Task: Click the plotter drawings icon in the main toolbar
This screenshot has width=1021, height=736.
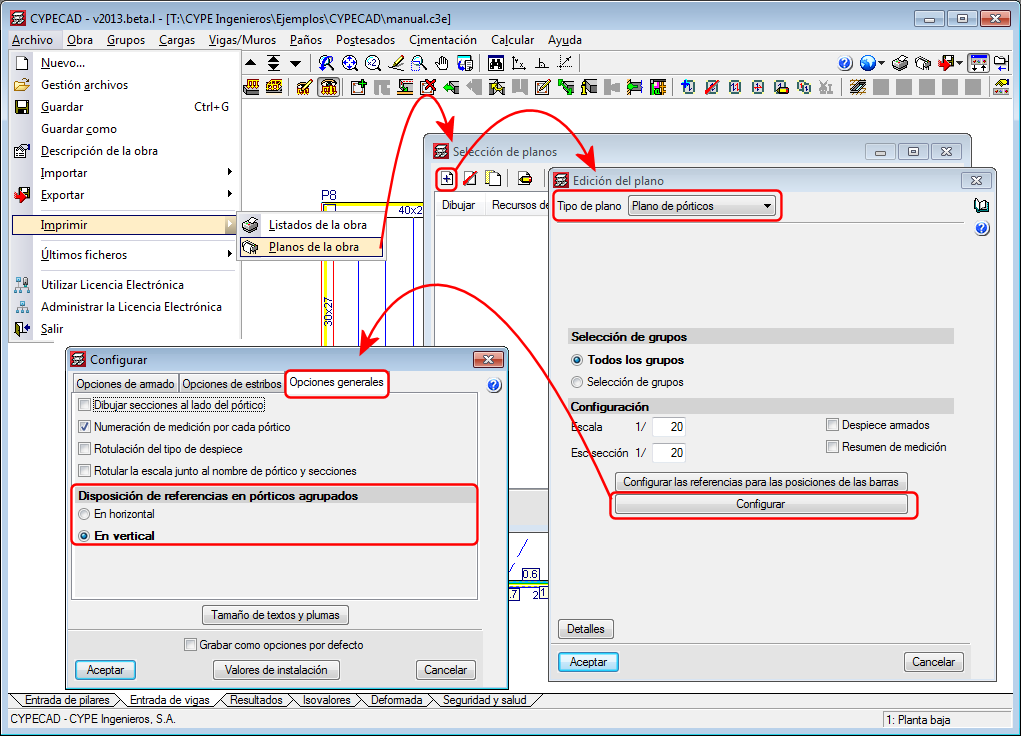Action: tap(923, 63)
